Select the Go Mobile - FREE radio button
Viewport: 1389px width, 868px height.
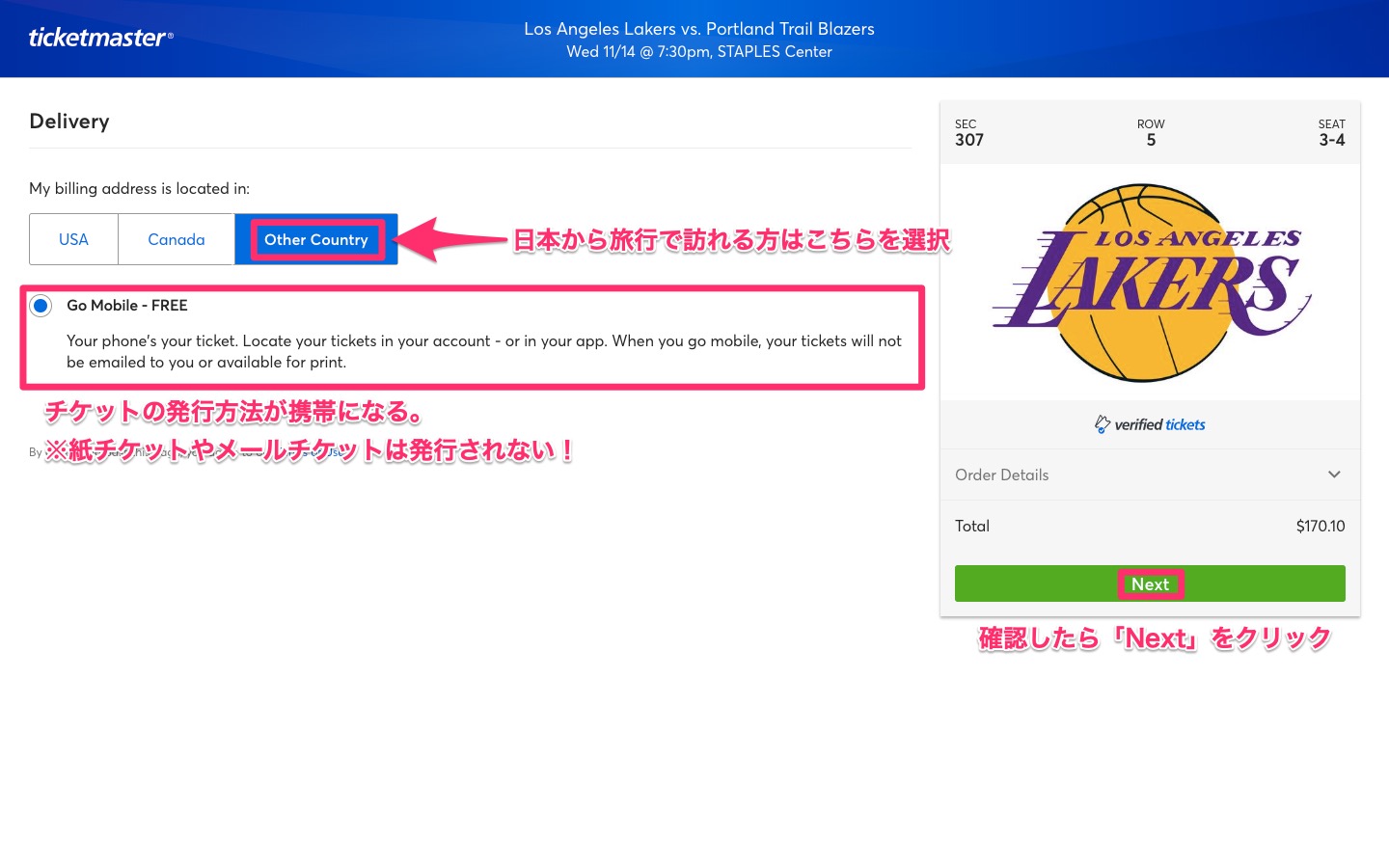(41, 306)
